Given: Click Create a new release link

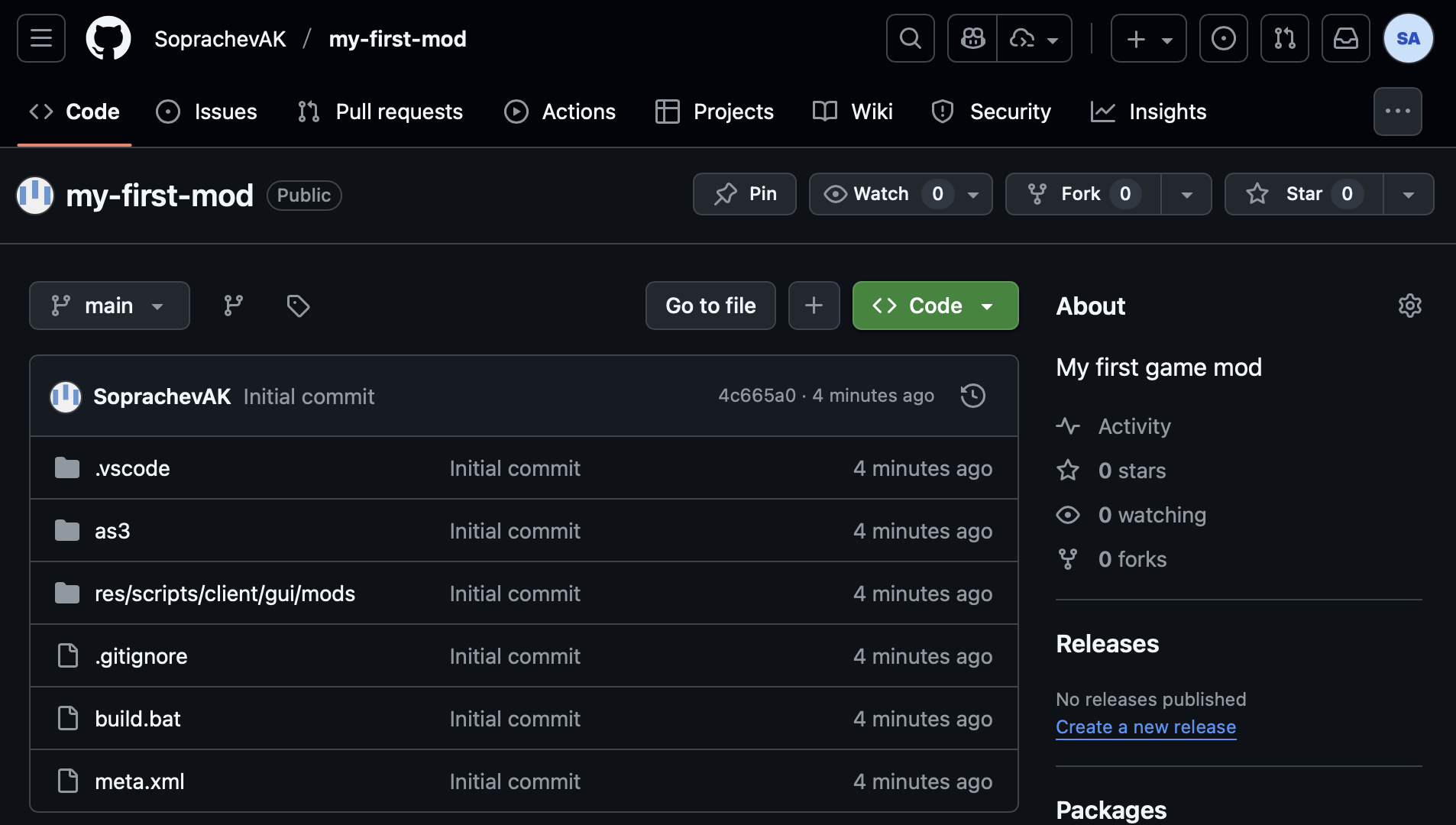Looking at the screenshot, I should [x=1145, y=726].
